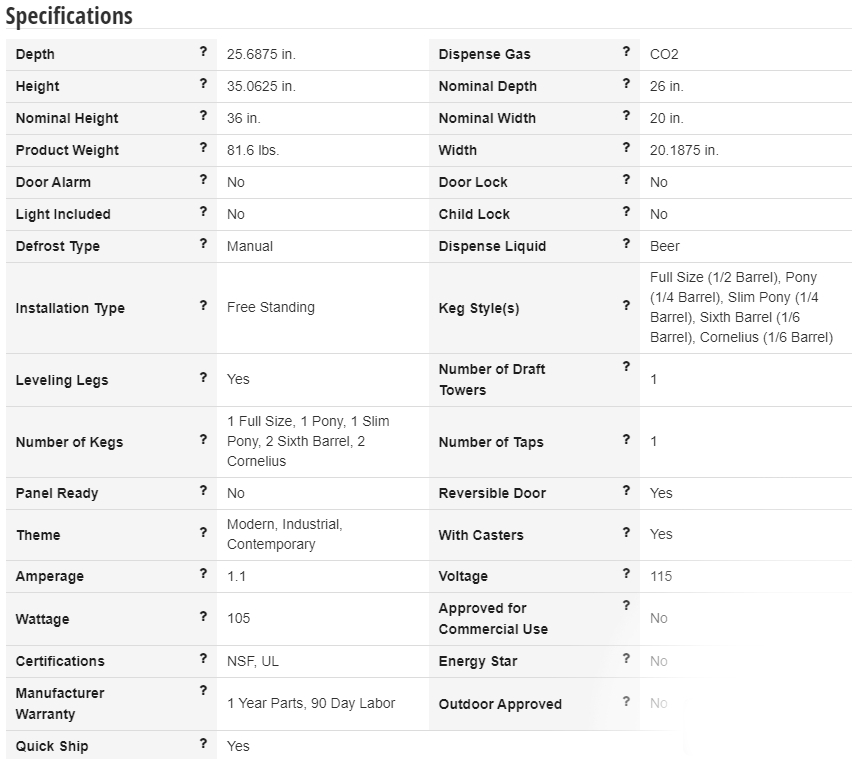Select the Nominal Width label

(487, 118)
